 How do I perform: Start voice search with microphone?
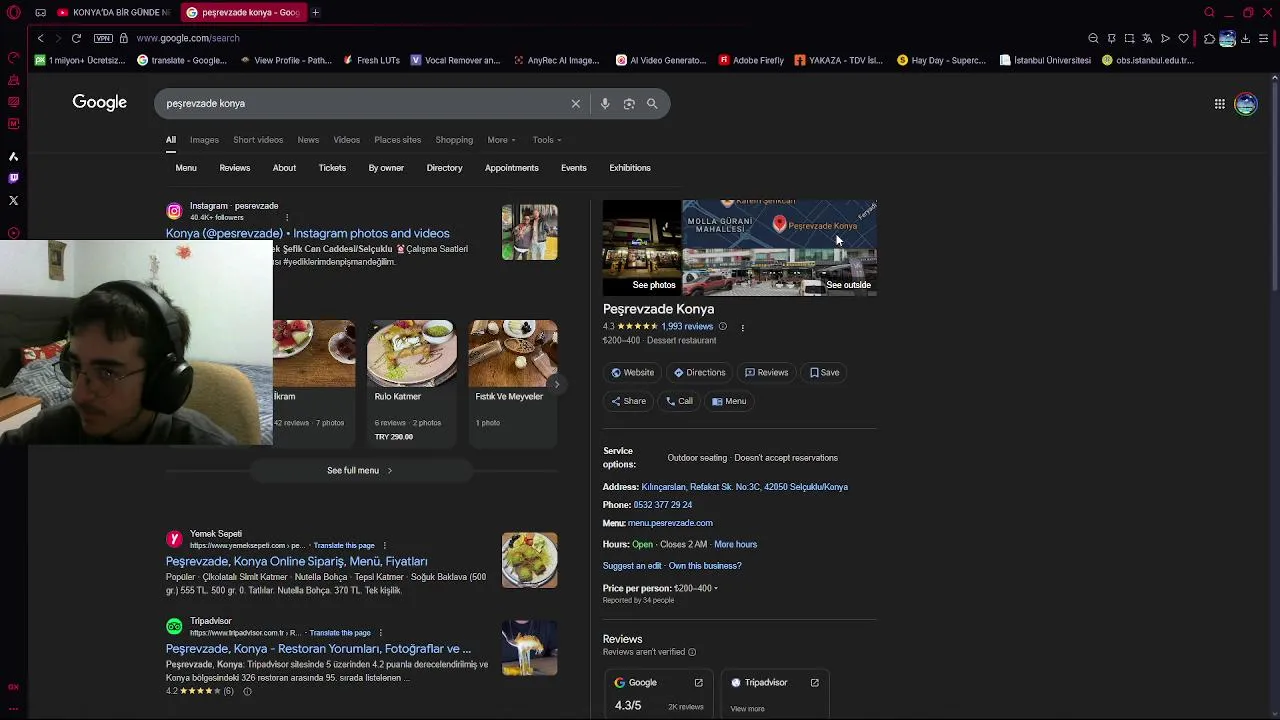coord(605,103)
